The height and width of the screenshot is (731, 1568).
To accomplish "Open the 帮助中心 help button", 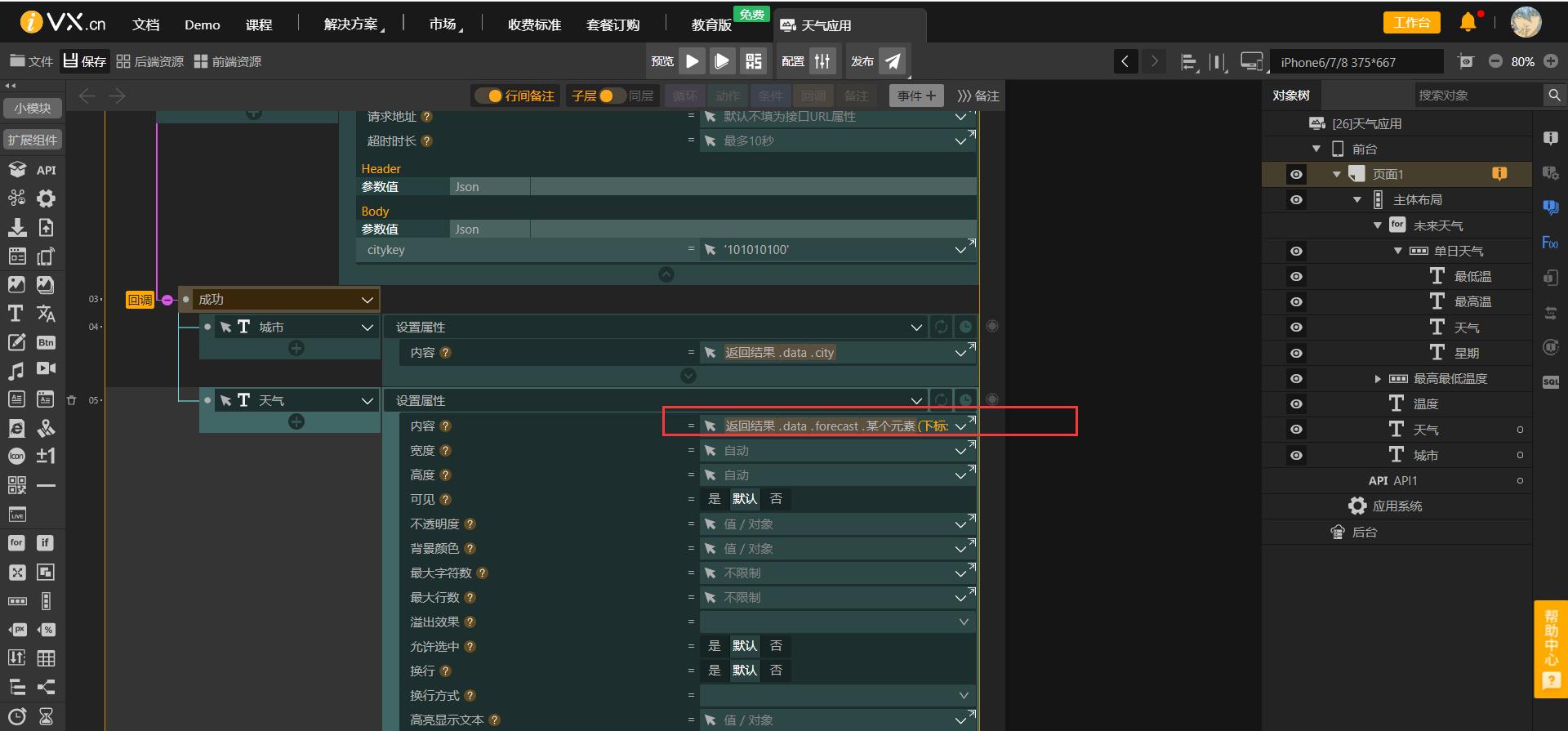I will point(1551,649).
